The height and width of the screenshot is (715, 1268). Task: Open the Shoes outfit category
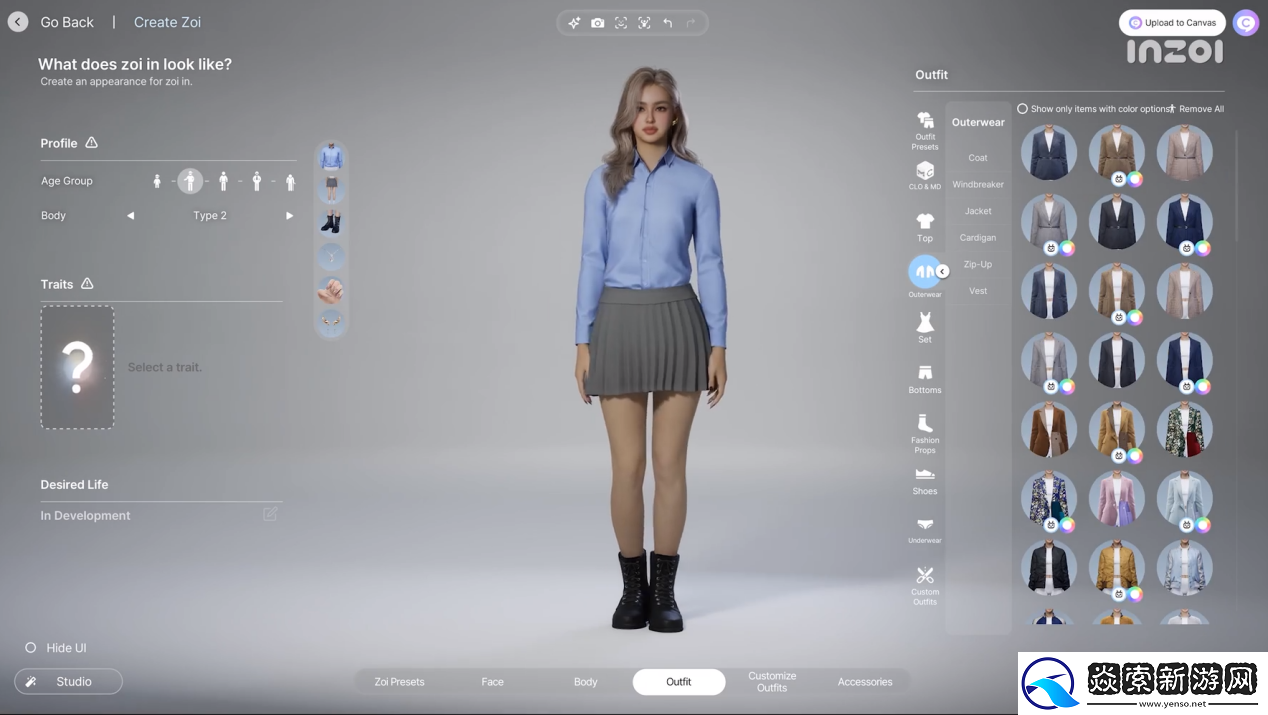925,480
